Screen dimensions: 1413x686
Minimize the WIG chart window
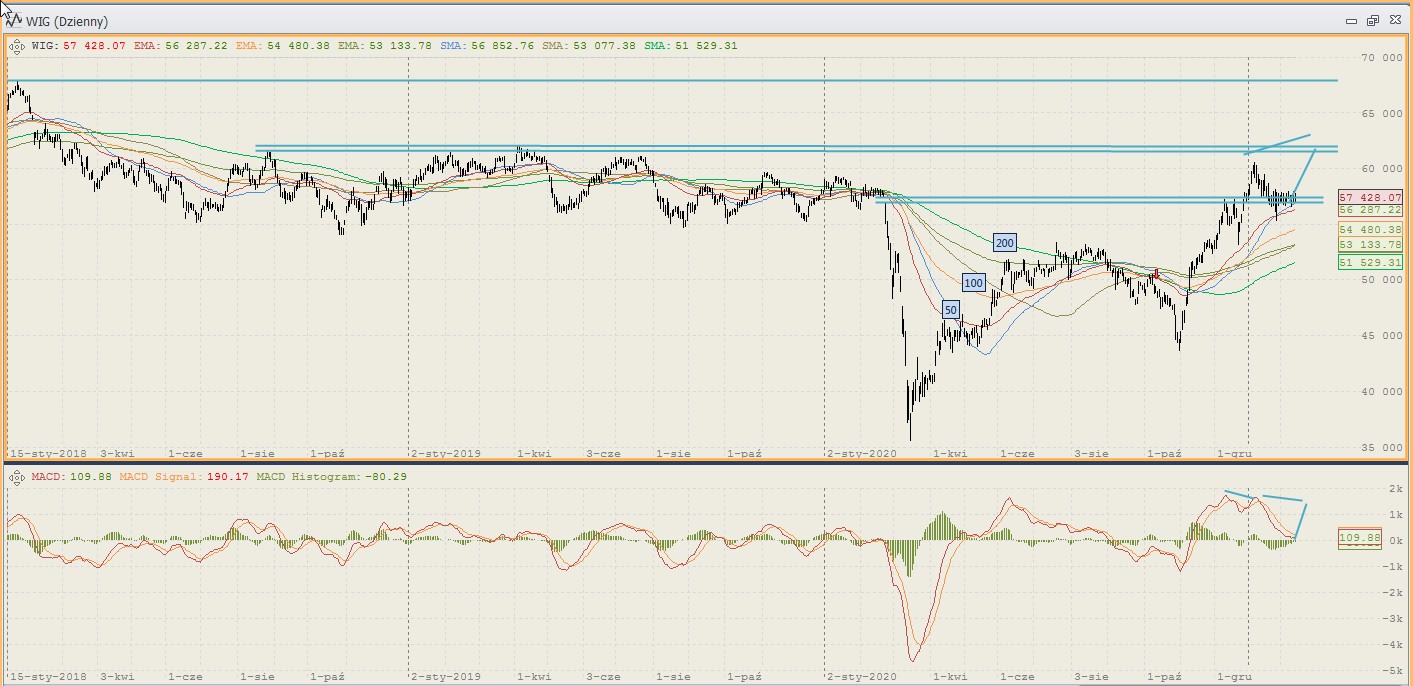(x=1352, y=21)
